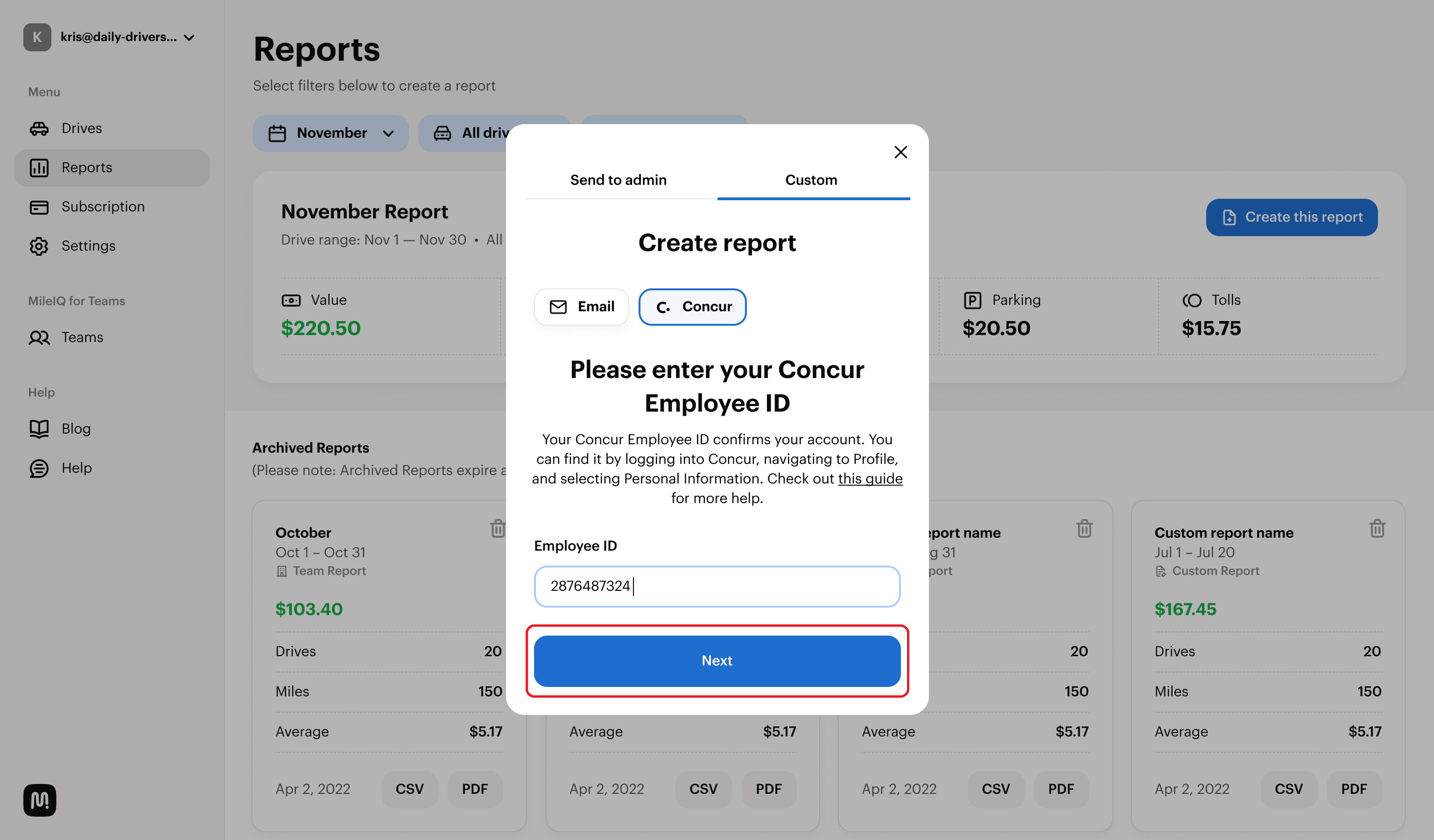This screenshot has width=1434, height=840.
Task: Click the $20.50 Parking amount
Action: click(996, 328)
